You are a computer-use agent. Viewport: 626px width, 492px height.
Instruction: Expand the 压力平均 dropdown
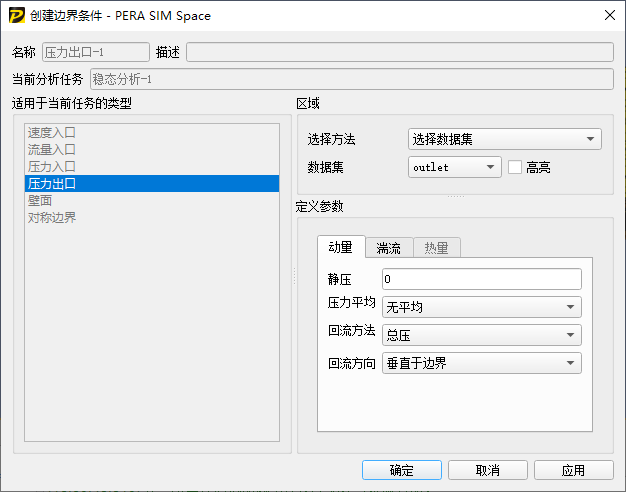click(x=482, y=307)
